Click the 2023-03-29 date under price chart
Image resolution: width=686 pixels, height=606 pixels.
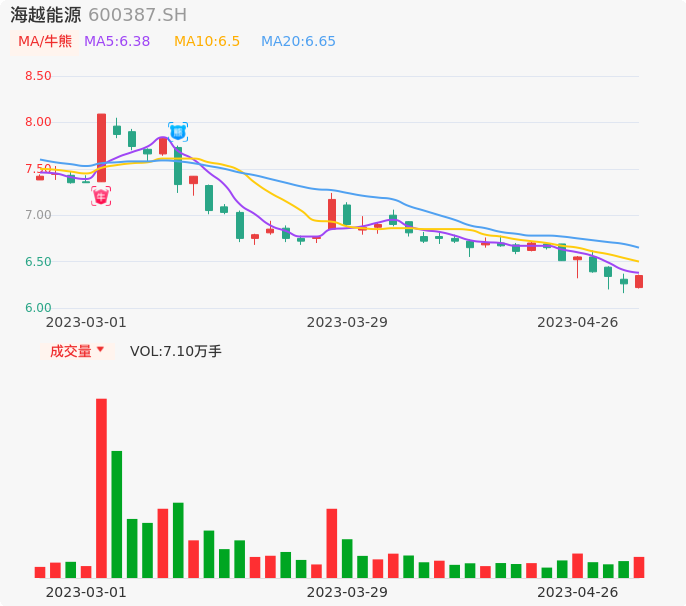pyautogui.click(x=347, y=323)
